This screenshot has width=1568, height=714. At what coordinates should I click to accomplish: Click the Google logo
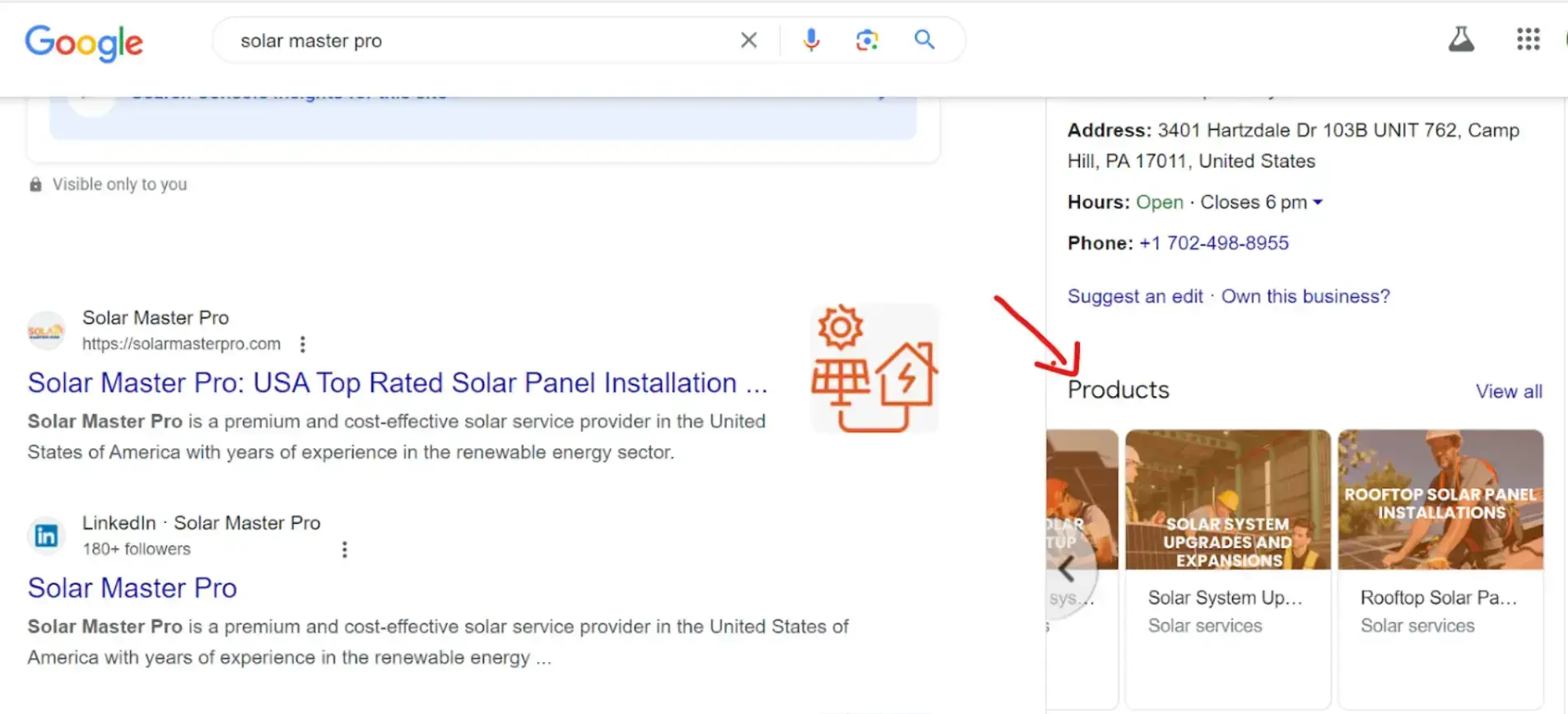click(83, 43)
